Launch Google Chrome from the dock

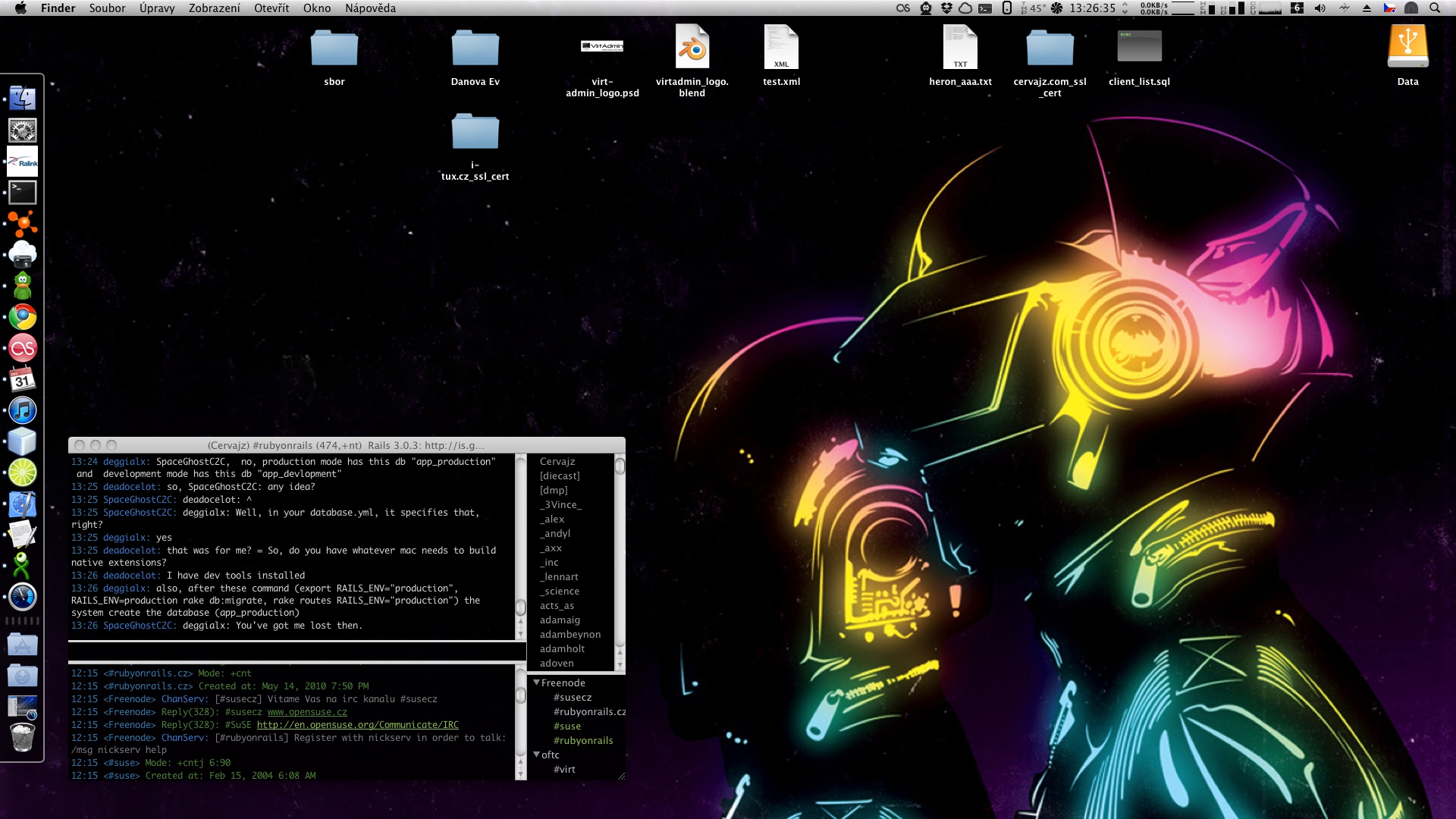pos(22,317)
